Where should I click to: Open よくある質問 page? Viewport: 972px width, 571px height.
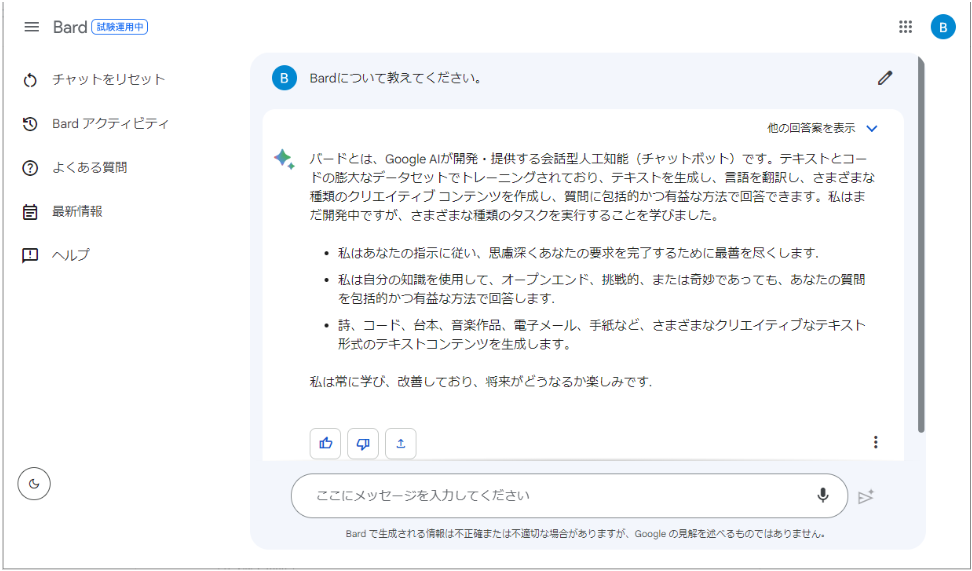[x=90, y=167]
